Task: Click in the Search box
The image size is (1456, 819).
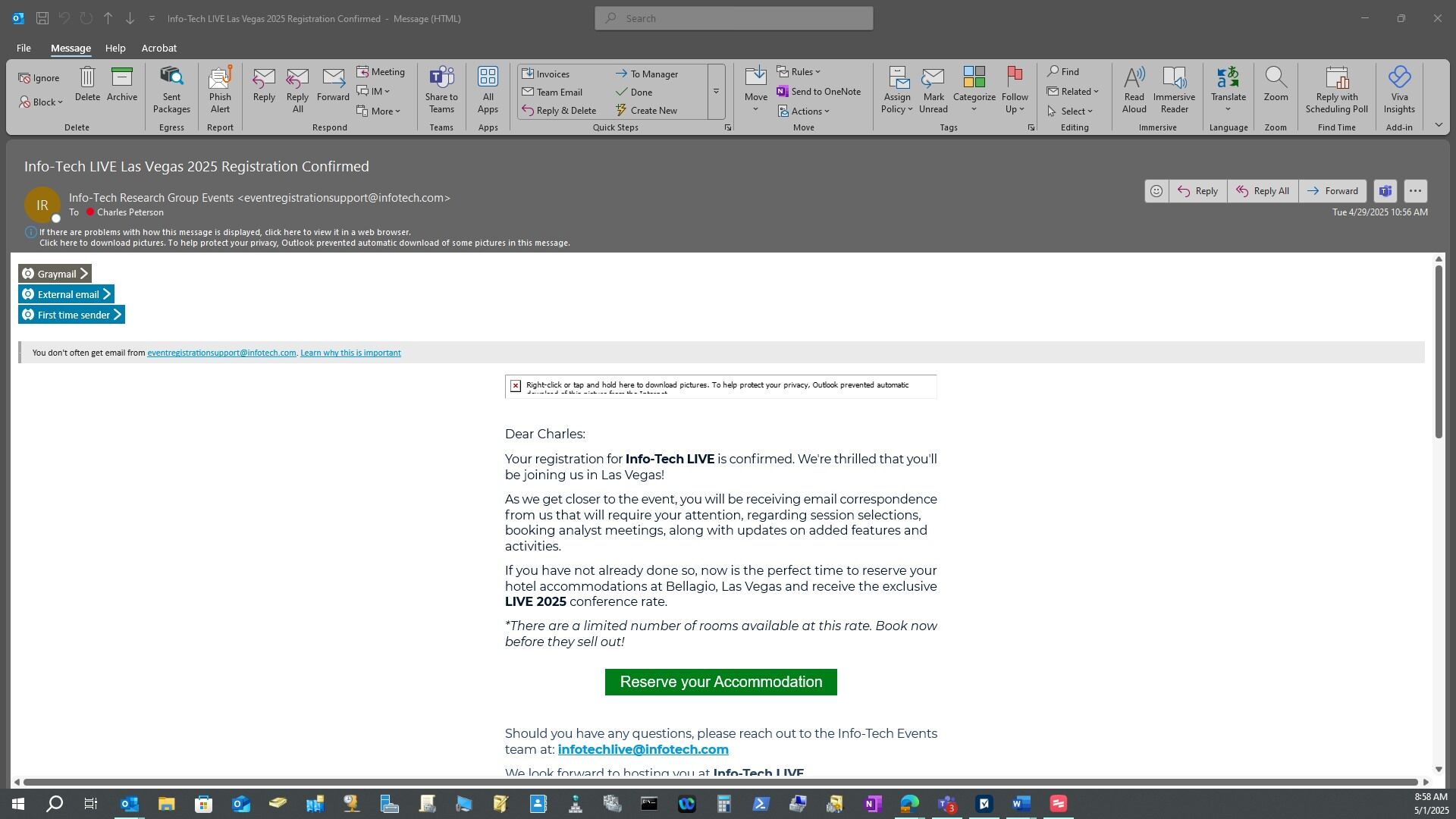Action: (733, 18)
